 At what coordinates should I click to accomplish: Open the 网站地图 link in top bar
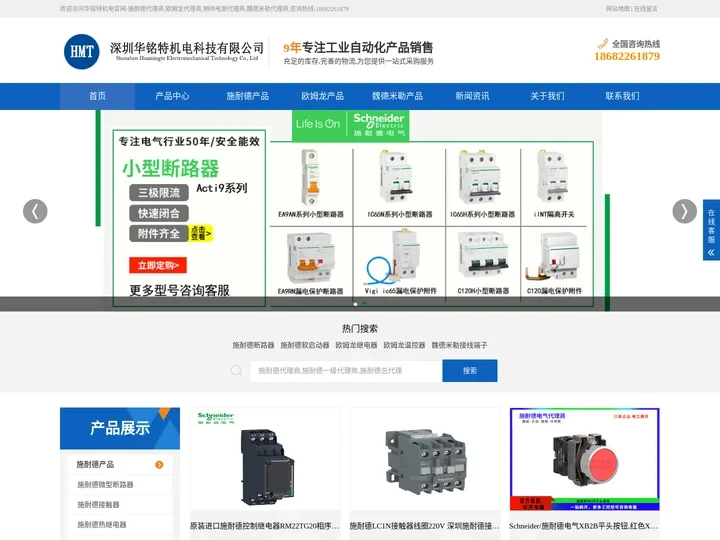tap(618, 8)
